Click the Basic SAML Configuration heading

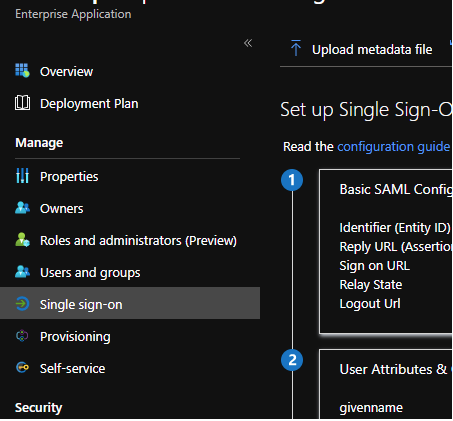coord(396,189)
